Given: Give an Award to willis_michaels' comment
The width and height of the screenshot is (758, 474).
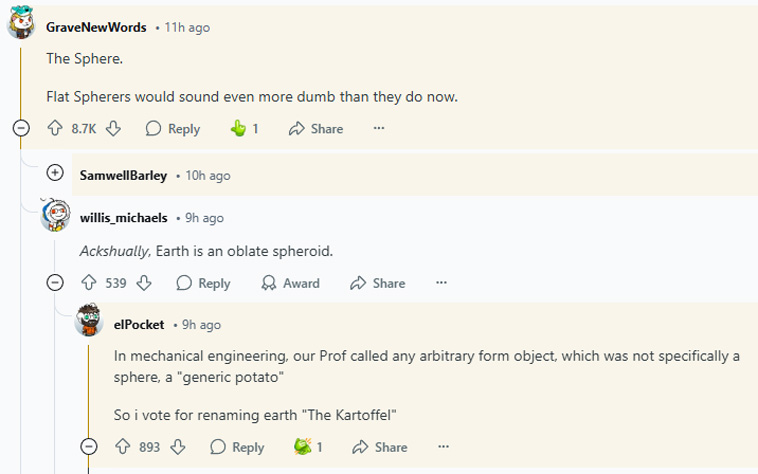Looking at the screenshot, I should coord(291,283).
